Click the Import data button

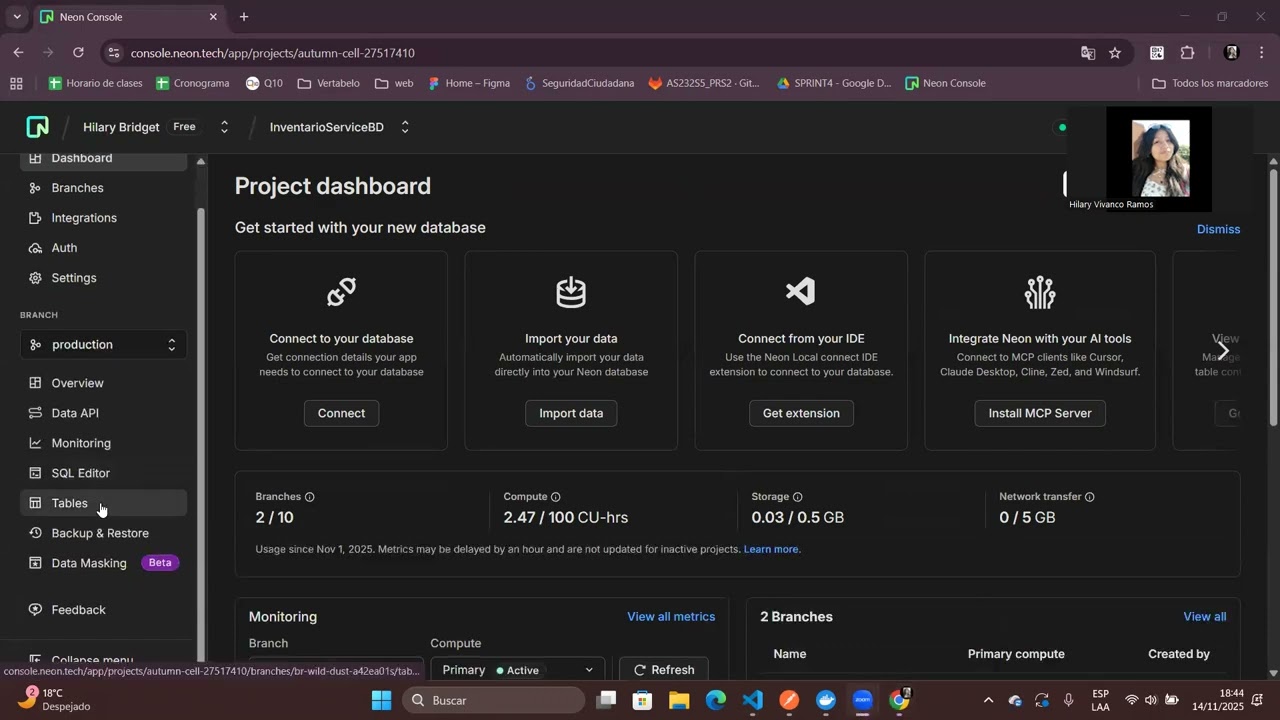[571, 413]
